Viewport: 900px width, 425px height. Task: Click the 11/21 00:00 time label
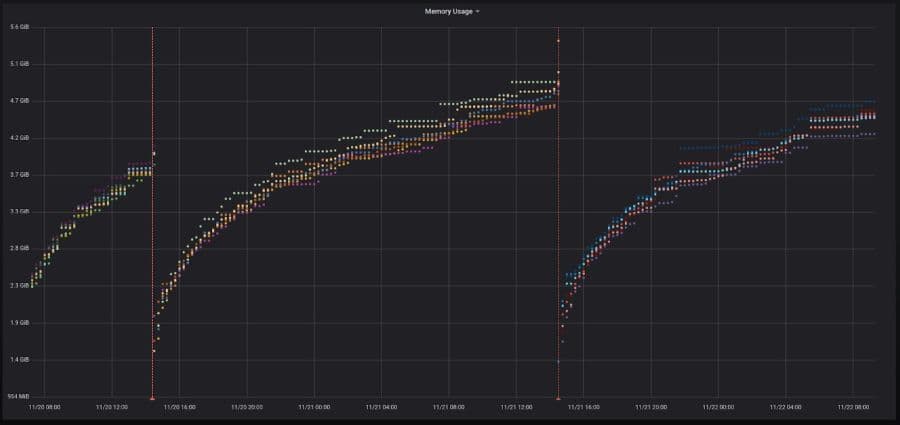pyautogui.click(x=314, y=407)
